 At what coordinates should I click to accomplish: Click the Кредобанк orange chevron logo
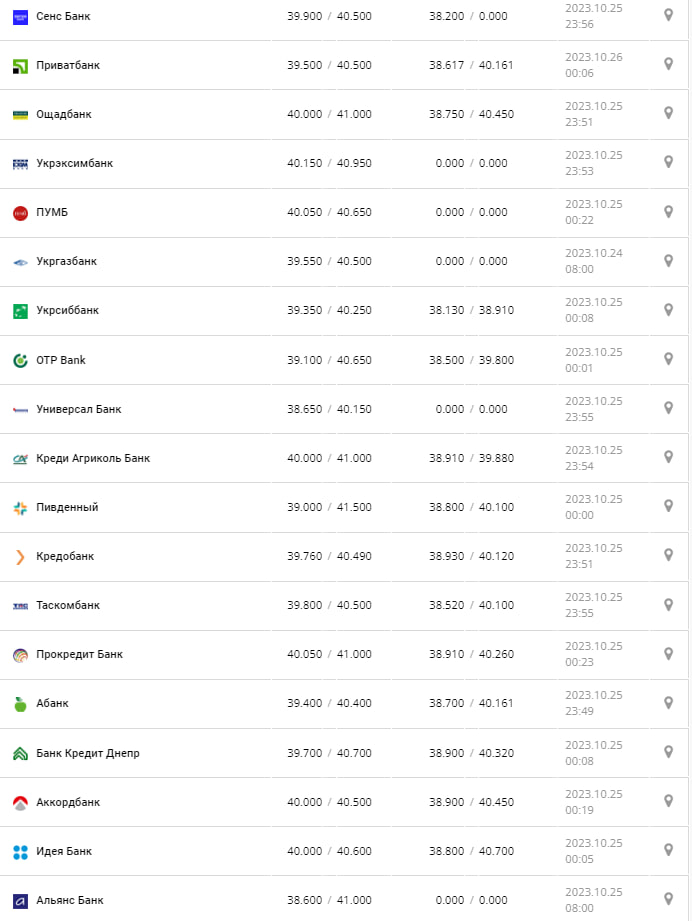(20, 557)
